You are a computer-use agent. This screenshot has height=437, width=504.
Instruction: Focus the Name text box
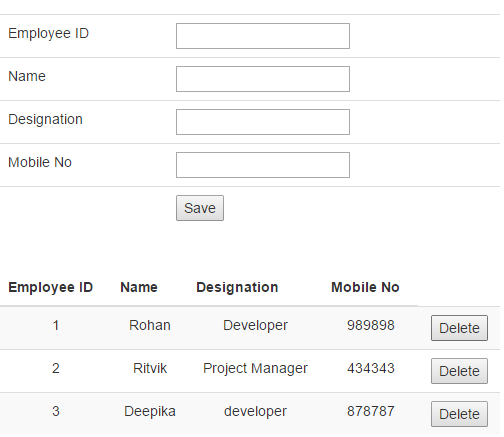click(263, 79)
